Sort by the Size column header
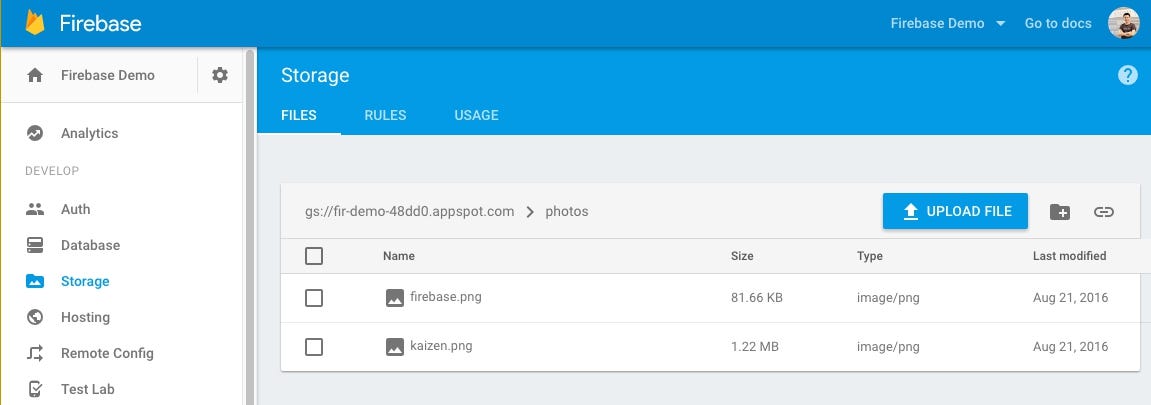Image resolution: width=1151 pixels, height=405 pixels. [742, 256]
